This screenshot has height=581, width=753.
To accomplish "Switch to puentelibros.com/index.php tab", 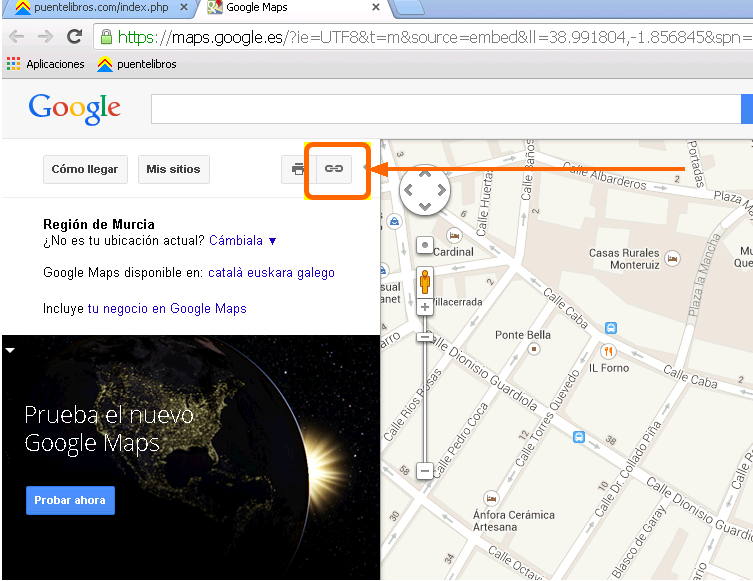I will coord(100,7).
